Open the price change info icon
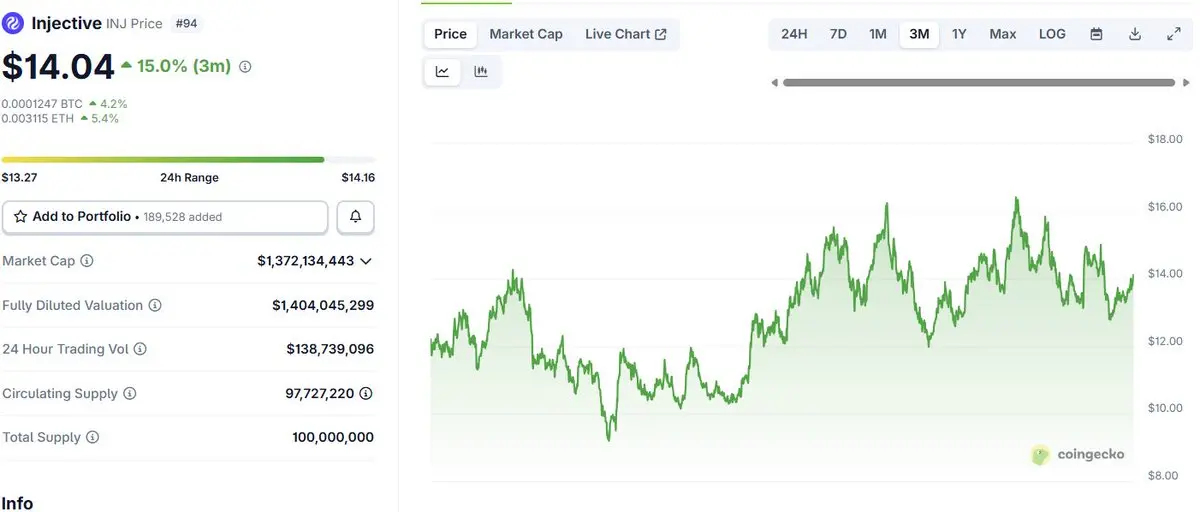Image resolution: width=1200 pixels, height=512 pixels. [x=245, y=67]
